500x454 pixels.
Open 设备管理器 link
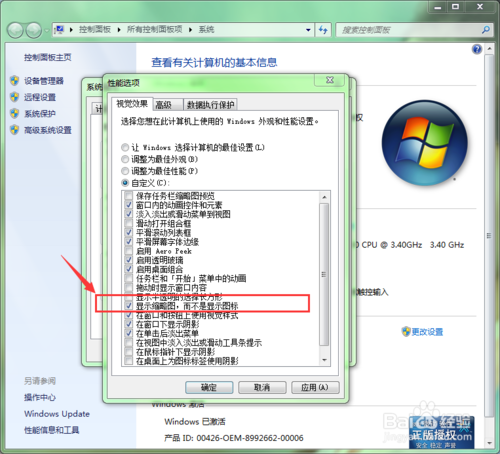(44, 81)
